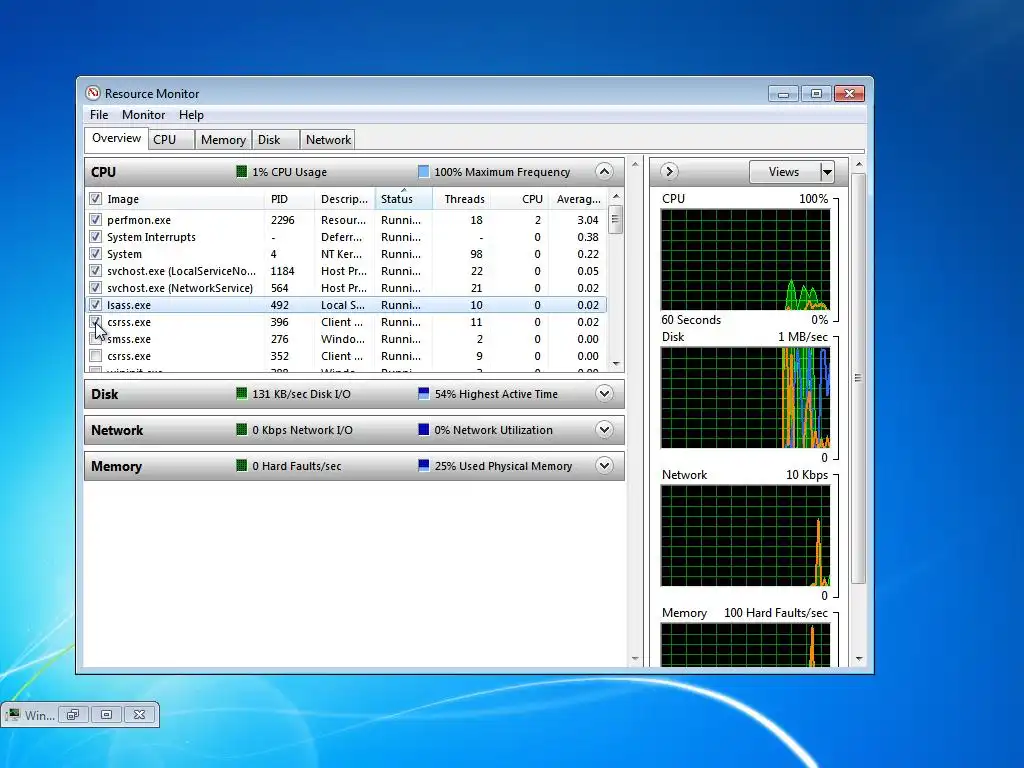Image resolution: width=1024 pixels, height=768 pixels.
Task: Collapse the graphs pane with arrow button
Action: [668, 172]
